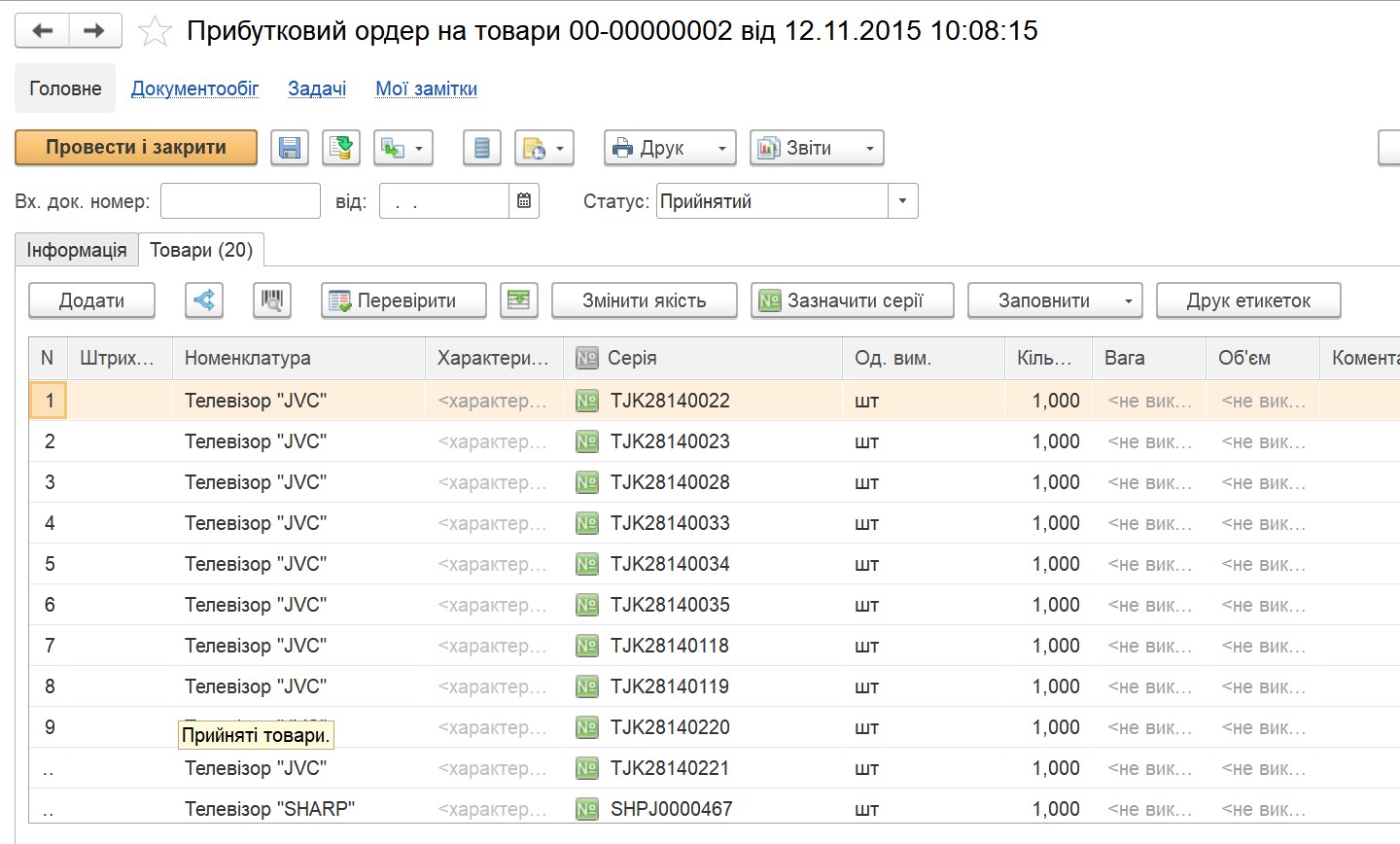This screenshot has width=1400, height=844.
Task: Select the Товари (20) tab
Action: coord(201,250)
